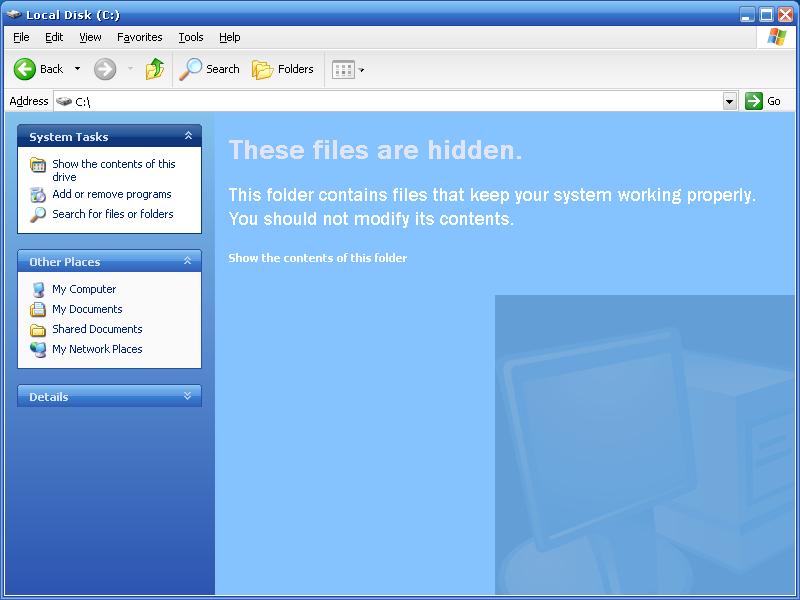800x600 pixels.
Task: Go to My Documents link
Action: click(87, 309)
